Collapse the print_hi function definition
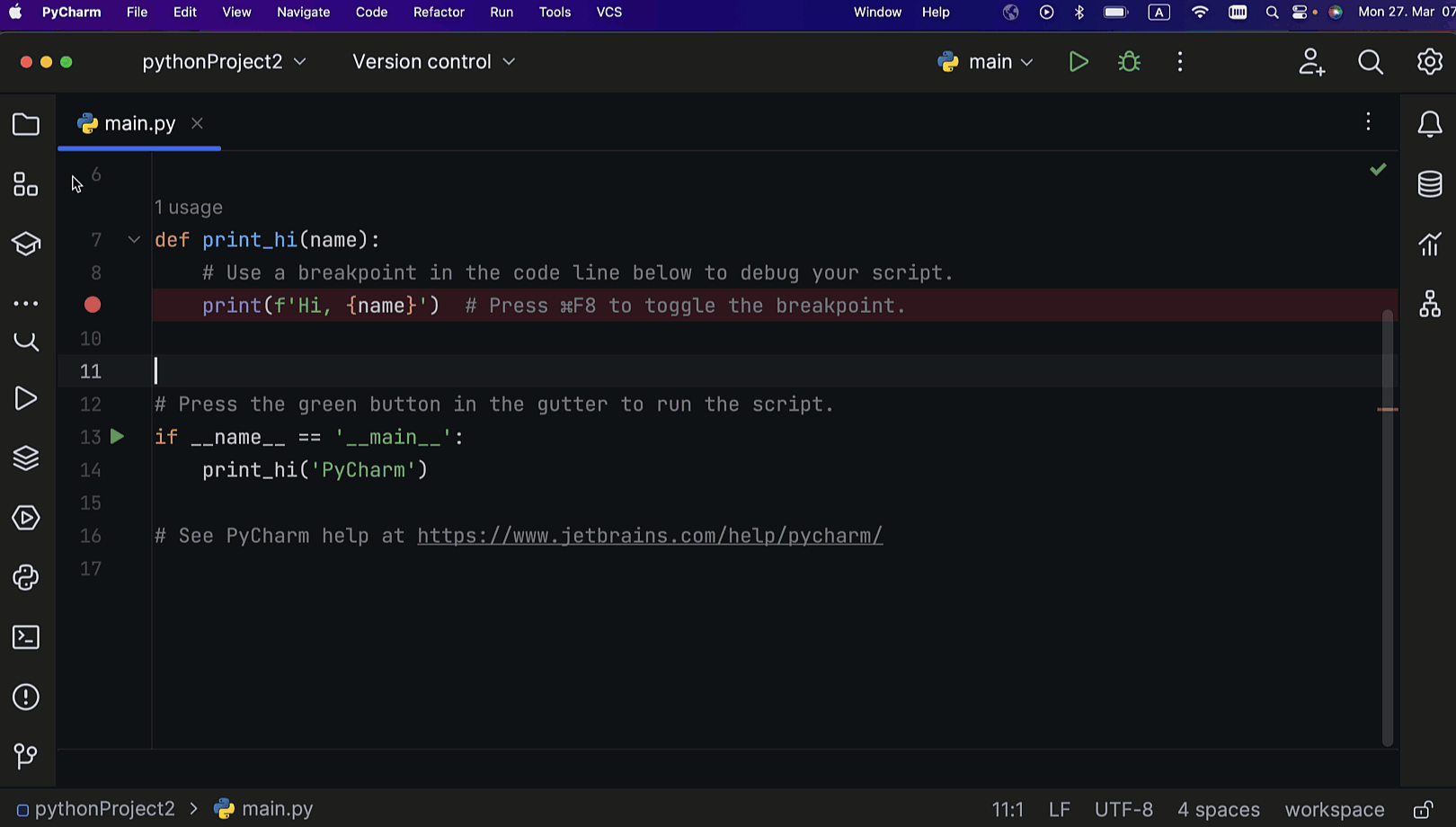1456x827 pixels. click(x=133, y=239)
